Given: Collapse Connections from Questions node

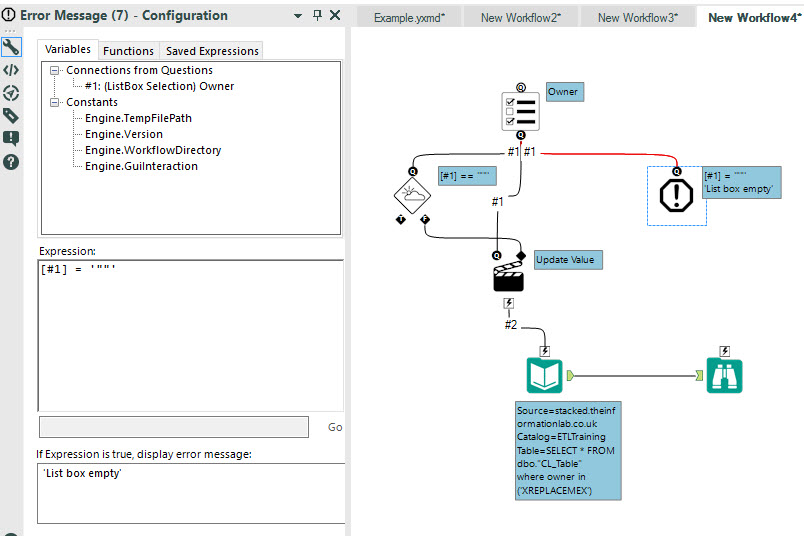Looking at the screenshot, I should tap(54, 70).
